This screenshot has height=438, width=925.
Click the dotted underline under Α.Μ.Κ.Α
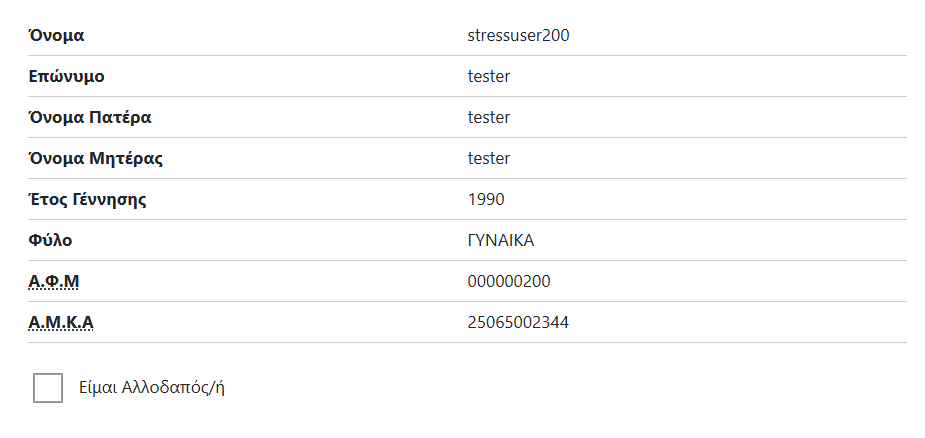67,331
